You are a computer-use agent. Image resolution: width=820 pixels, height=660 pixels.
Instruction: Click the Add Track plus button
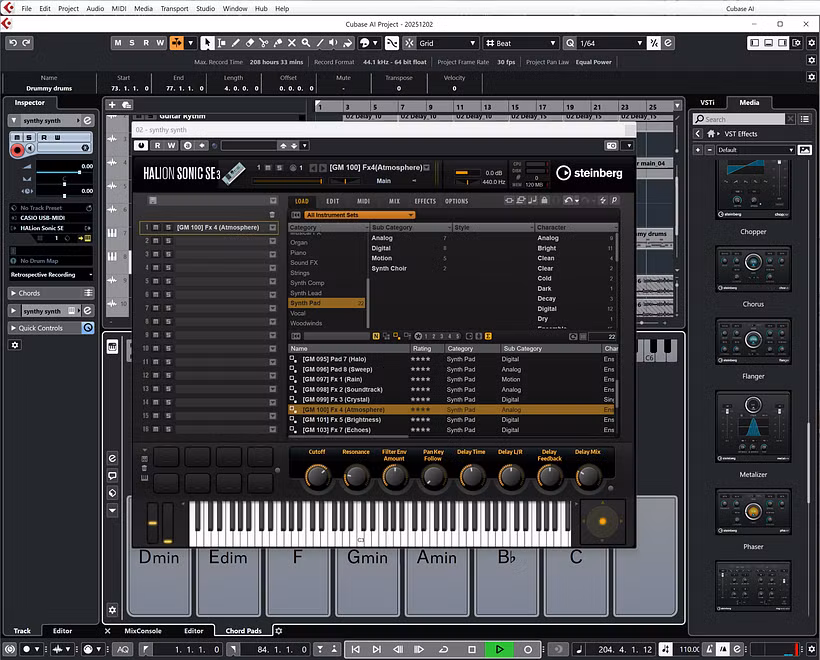point(112,105)
